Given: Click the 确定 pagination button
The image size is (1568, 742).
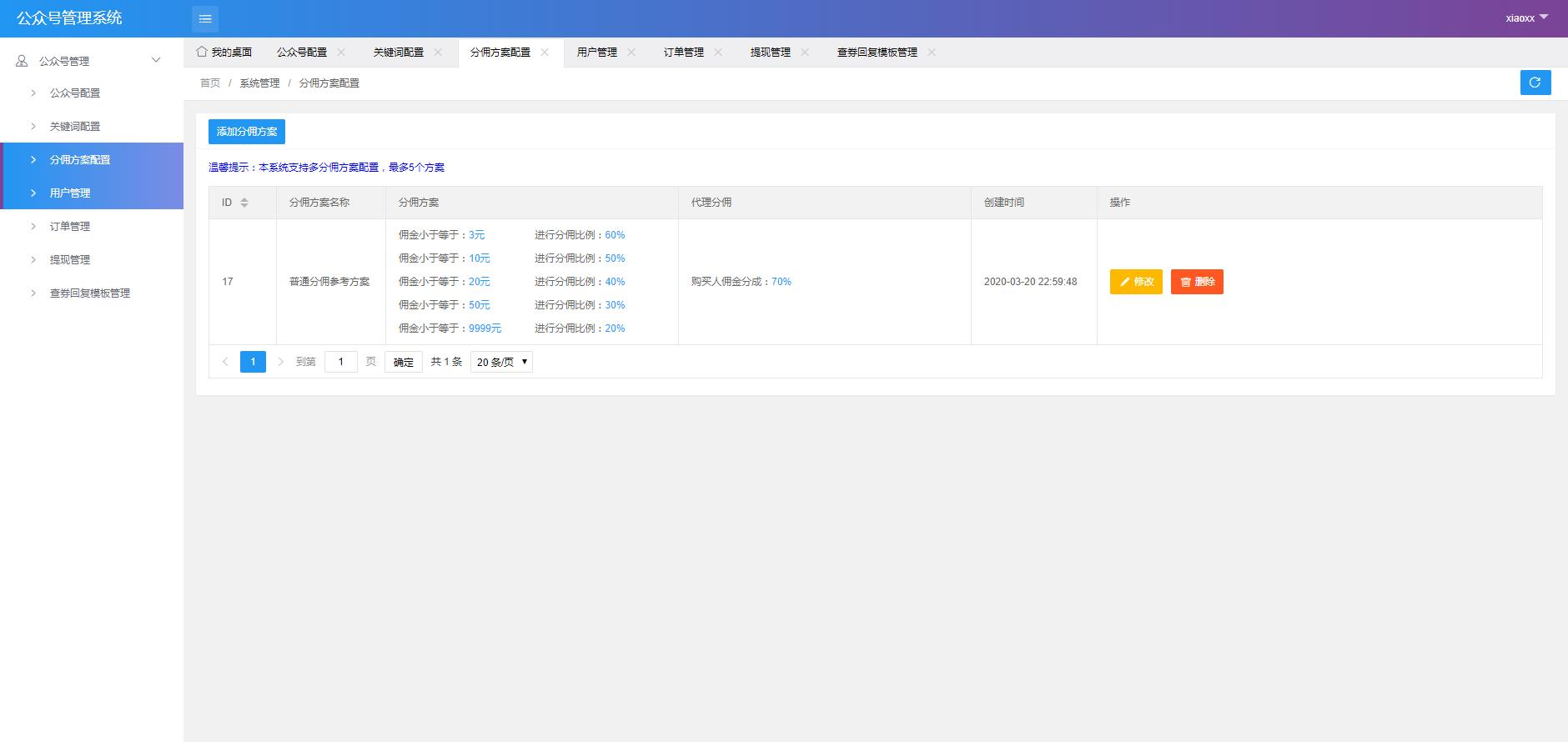Looking at the screenshot, I should point(404,362).
